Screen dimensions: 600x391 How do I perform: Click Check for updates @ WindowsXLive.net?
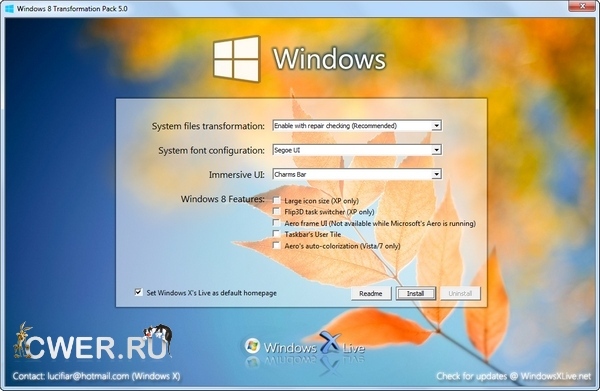514,376
